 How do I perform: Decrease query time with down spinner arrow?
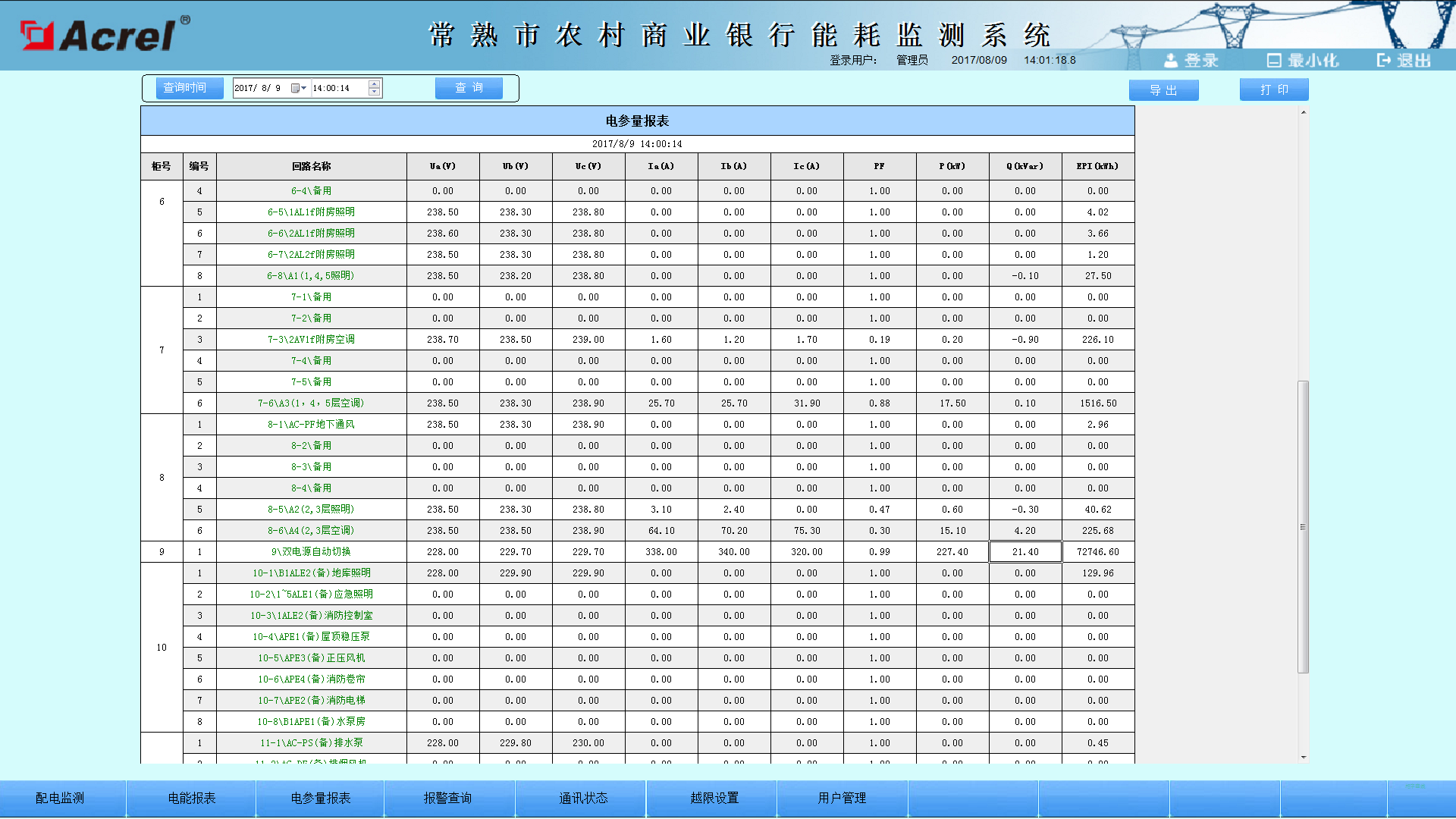click(374, 93)
